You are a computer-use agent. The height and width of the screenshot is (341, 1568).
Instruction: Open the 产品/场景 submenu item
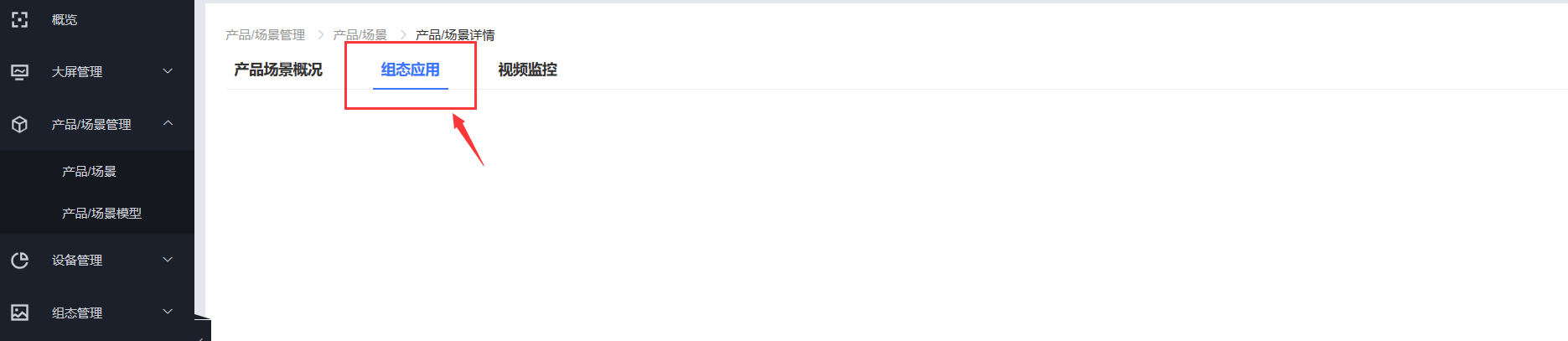tap(89, 172)
